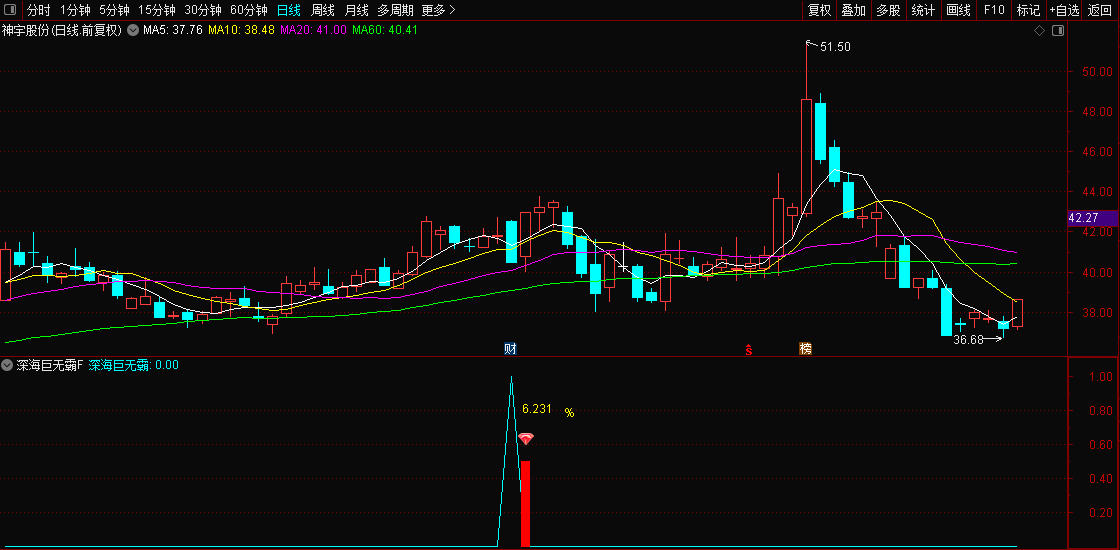This screenshot has width=1120, height=550.
Task: Click the 深海巨无霸F indicator name
Action: (x=50, y=365)
